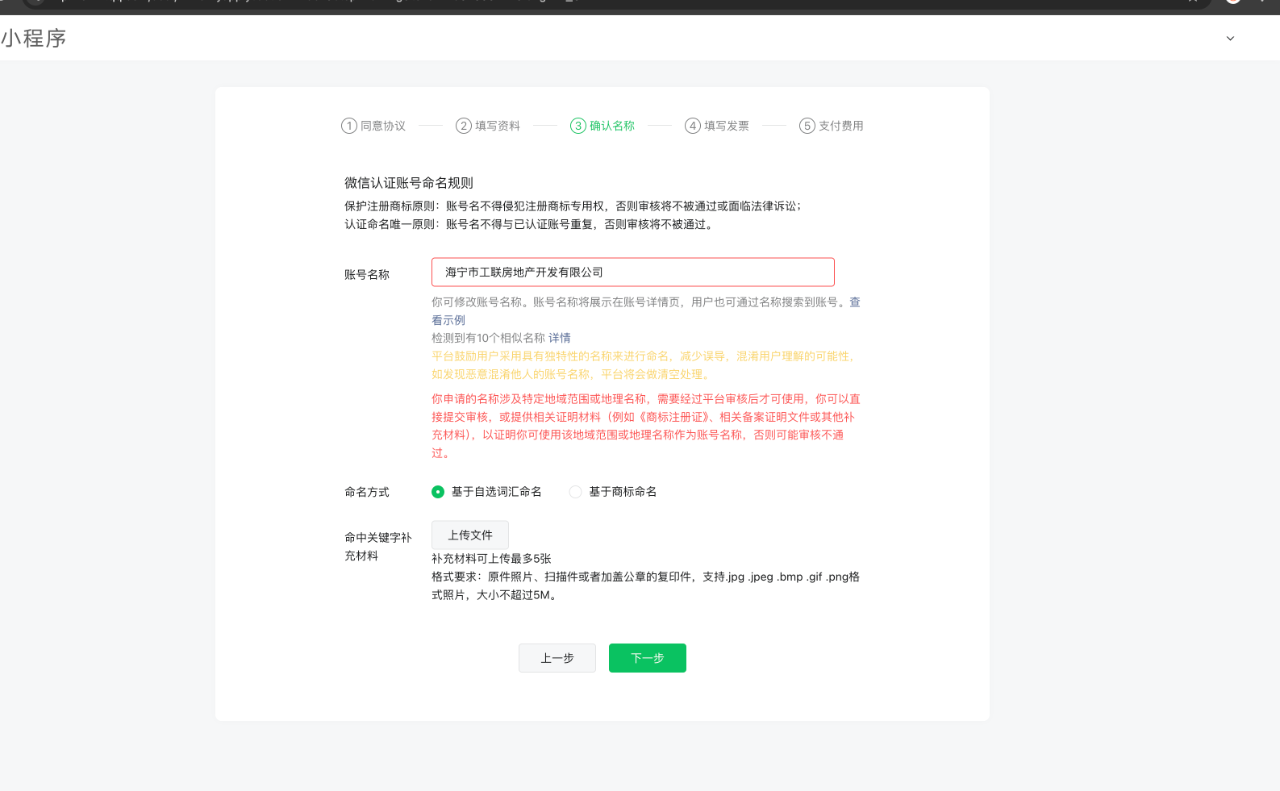Click the 上传文件 button
This screenshot has width=1280, height=791.
(x=470, y=535)
